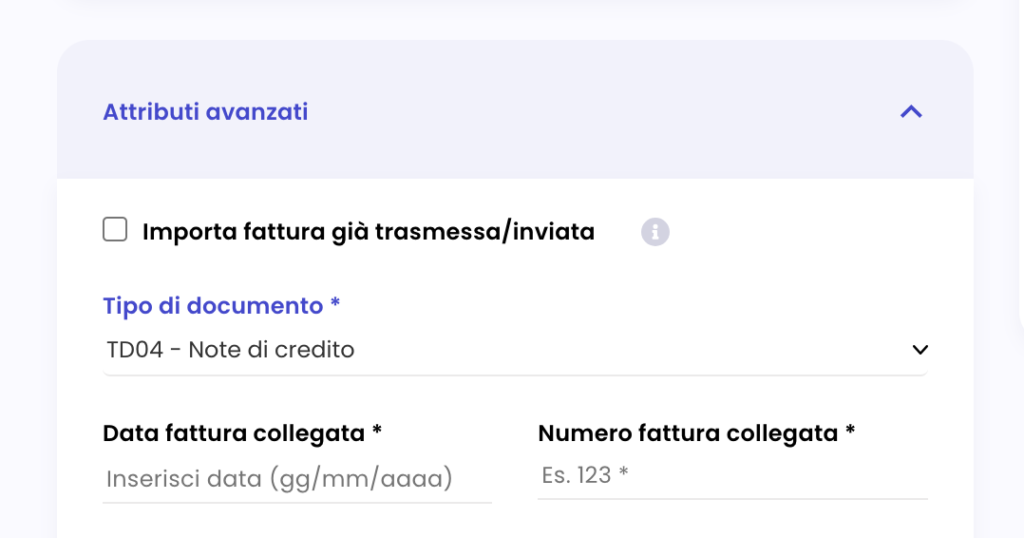The height and width of the screenshot is (538, 1024).
Task: Click the asterisk after Tipo di documento
Action: 335,303
